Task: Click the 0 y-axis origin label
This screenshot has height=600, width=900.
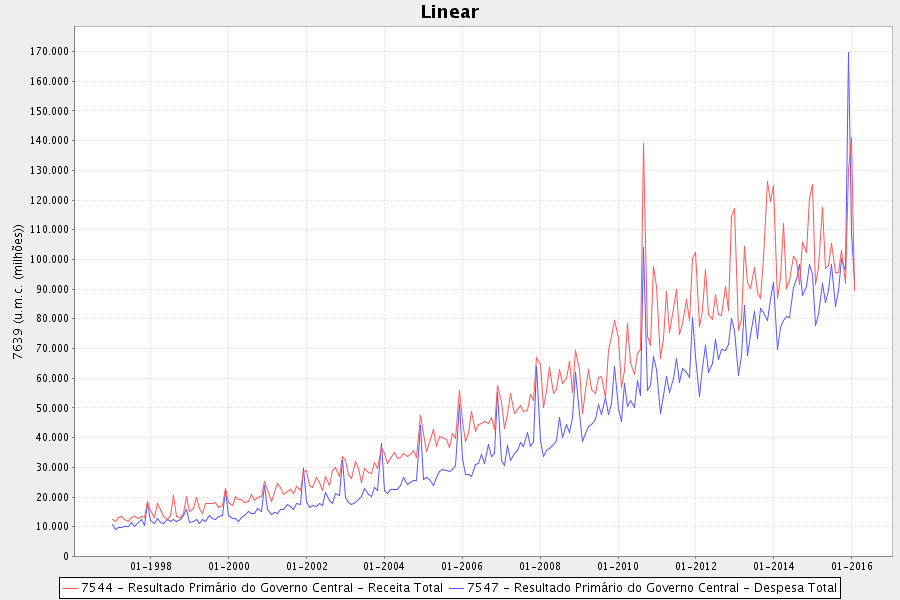Action: point(66,556)
